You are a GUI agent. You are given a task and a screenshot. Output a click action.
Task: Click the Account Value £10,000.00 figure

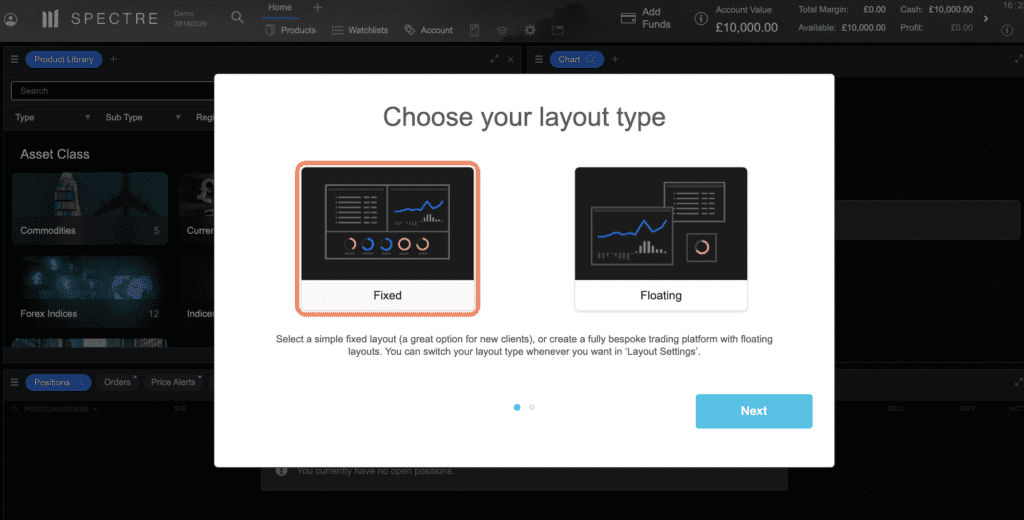point(746,27)
